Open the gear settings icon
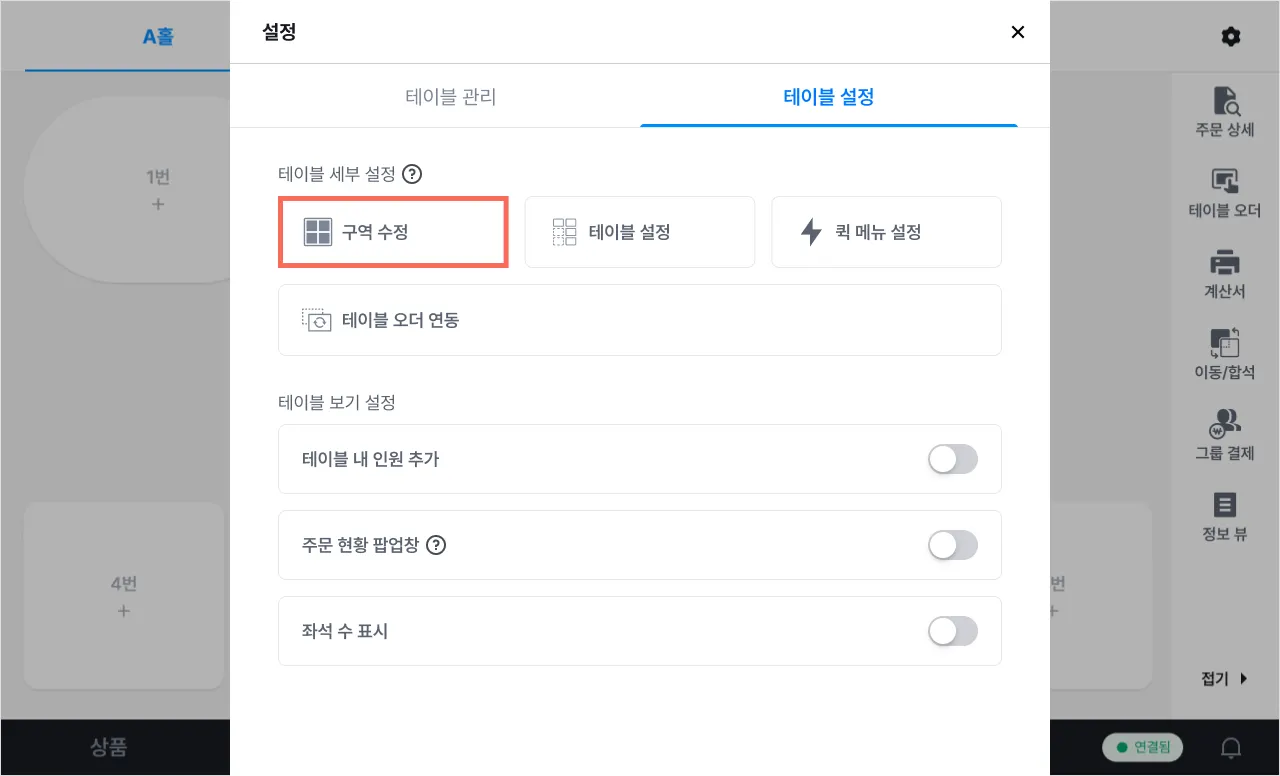The width and height of the screenshot is (1280, 776). pyautogui.click(x=1231, y=37)
